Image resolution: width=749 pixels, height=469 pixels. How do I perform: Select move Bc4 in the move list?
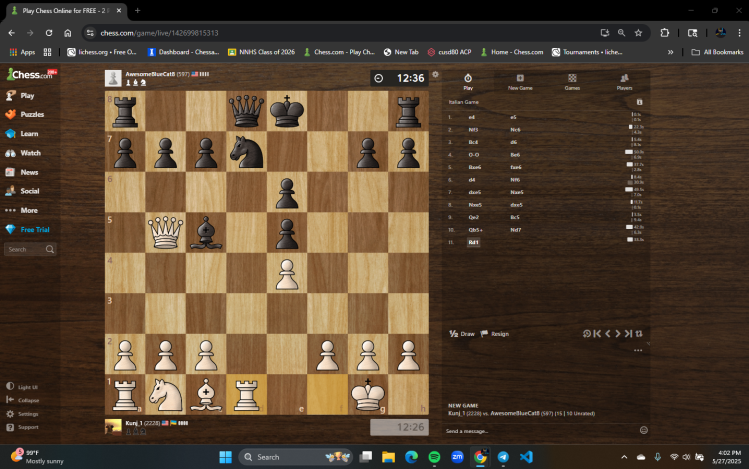click(x=473, y=142)
